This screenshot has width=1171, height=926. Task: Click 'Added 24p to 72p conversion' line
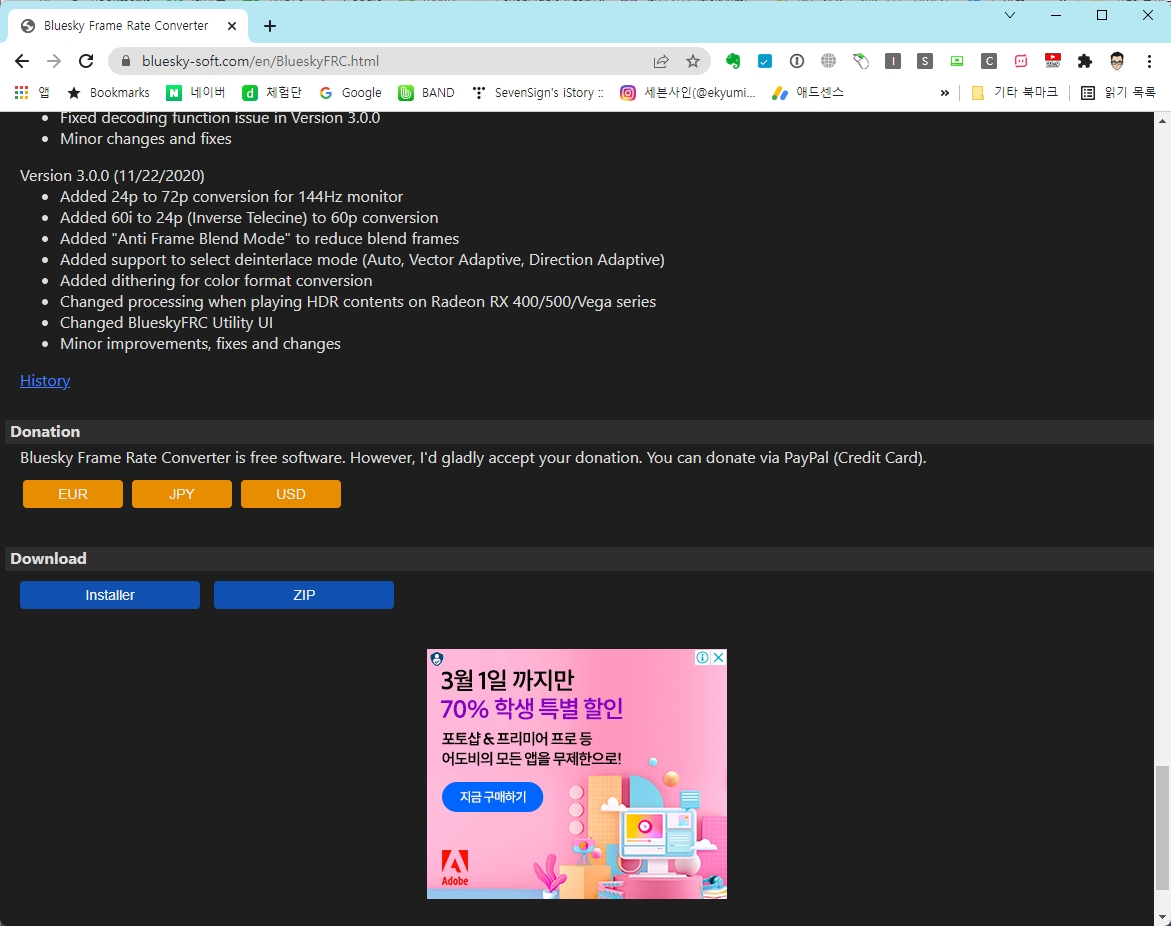(232, 196)
